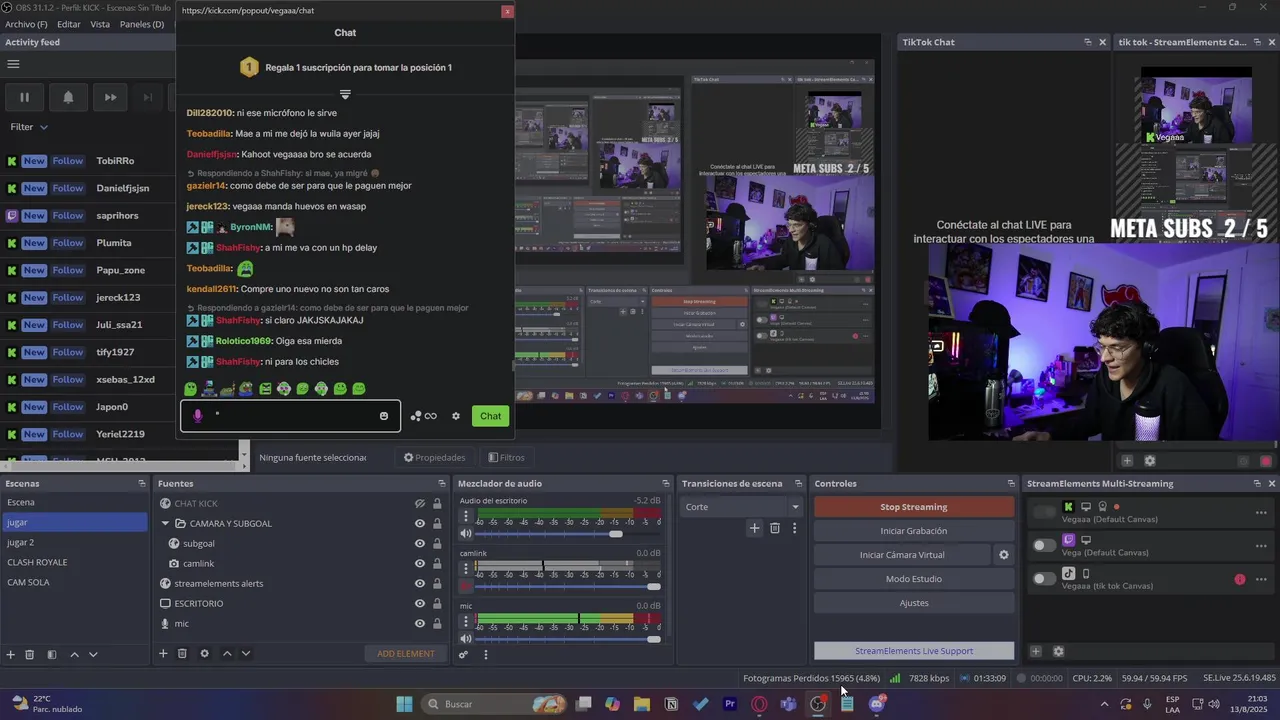Mute Audio del escritorio speaker icon
1280x720 pixels.
[466, 534]
